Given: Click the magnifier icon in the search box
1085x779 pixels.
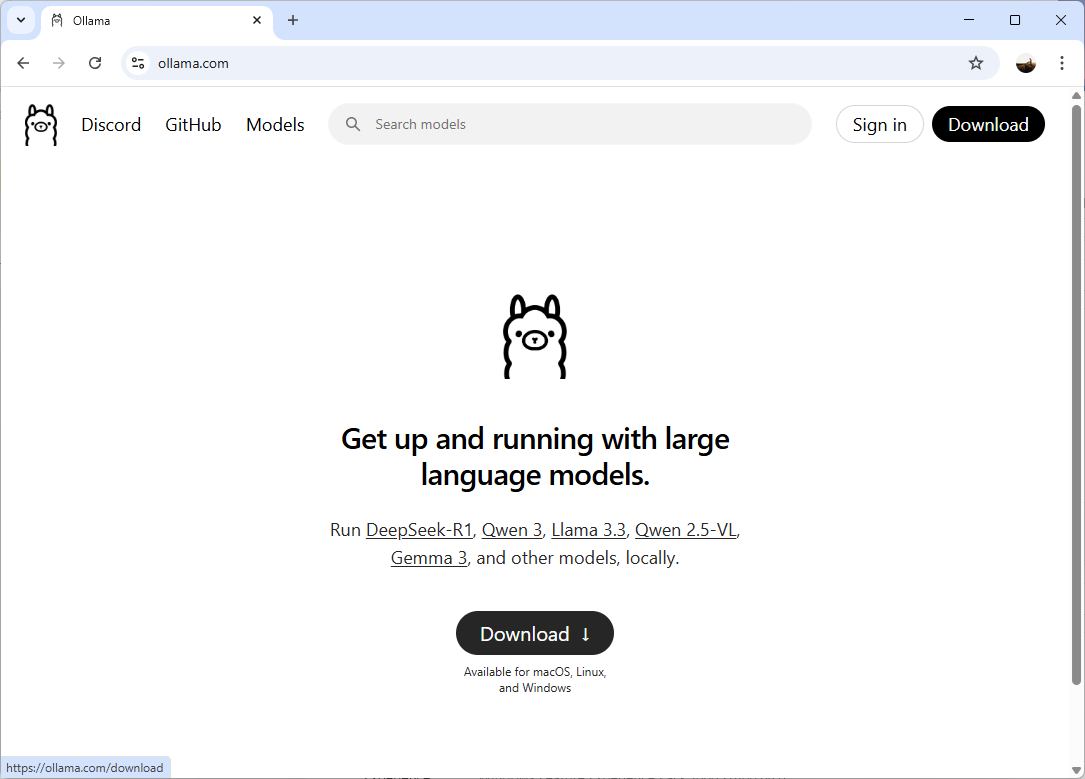Looking at the screenshot, I should [353, 124].
